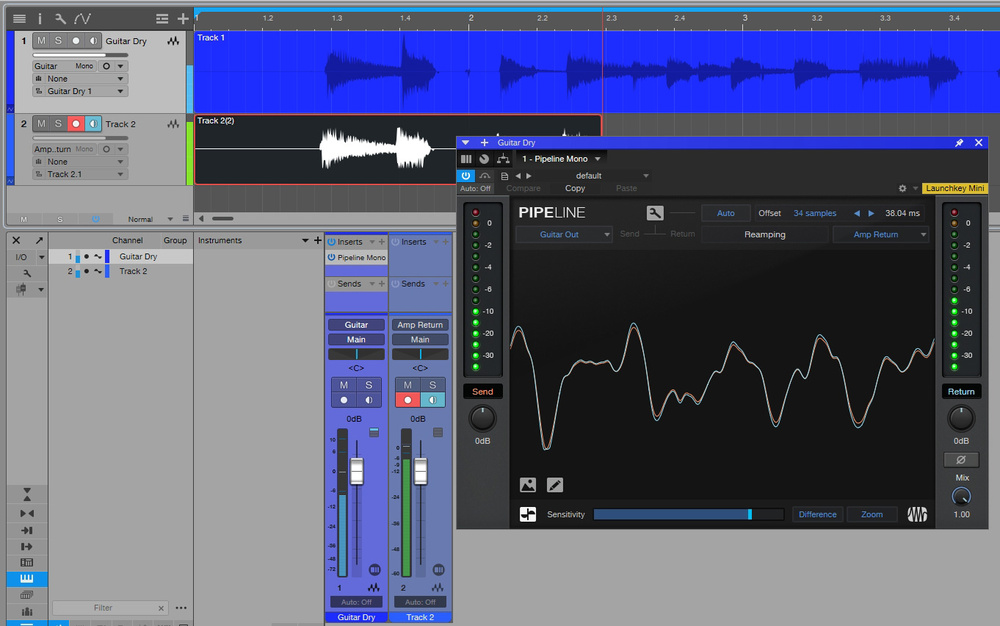This screenshot has height=626, width=1000.
Task: Click the channel editor knob icon in plugin header
Action: pos(485,159)
